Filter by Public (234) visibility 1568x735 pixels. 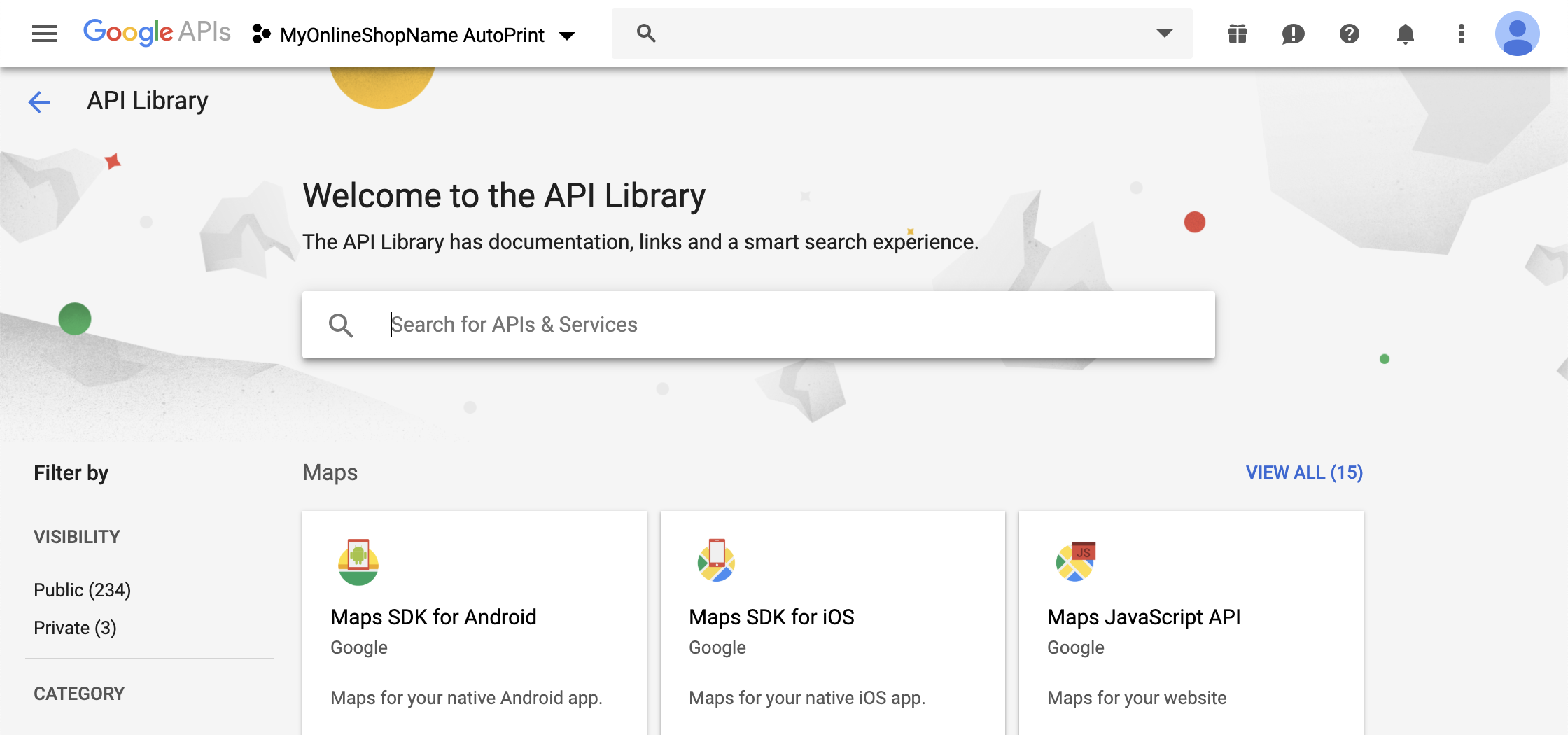[83, 590]
